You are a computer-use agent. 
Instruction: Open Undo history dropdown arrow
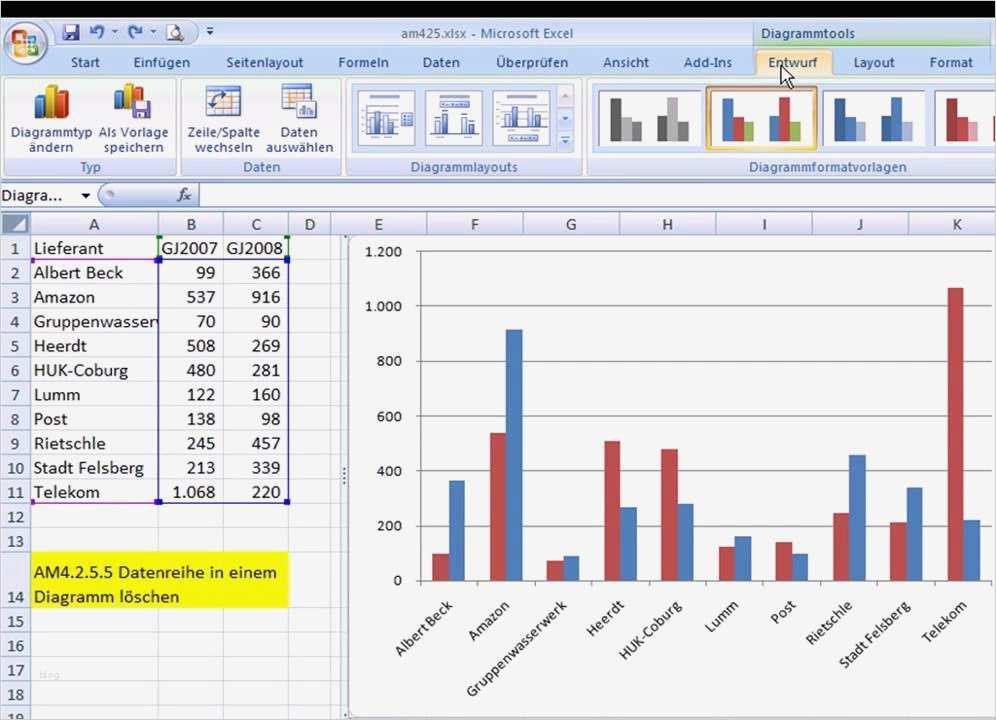114,31
